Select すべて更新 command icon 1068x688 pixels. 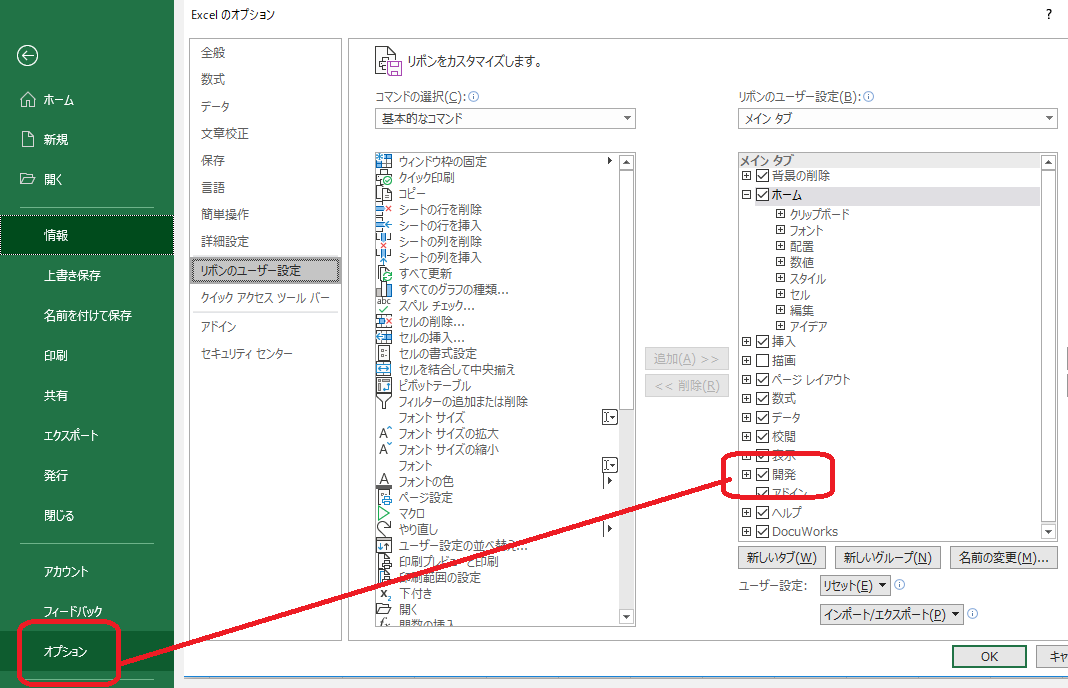[x=384, y=273]
